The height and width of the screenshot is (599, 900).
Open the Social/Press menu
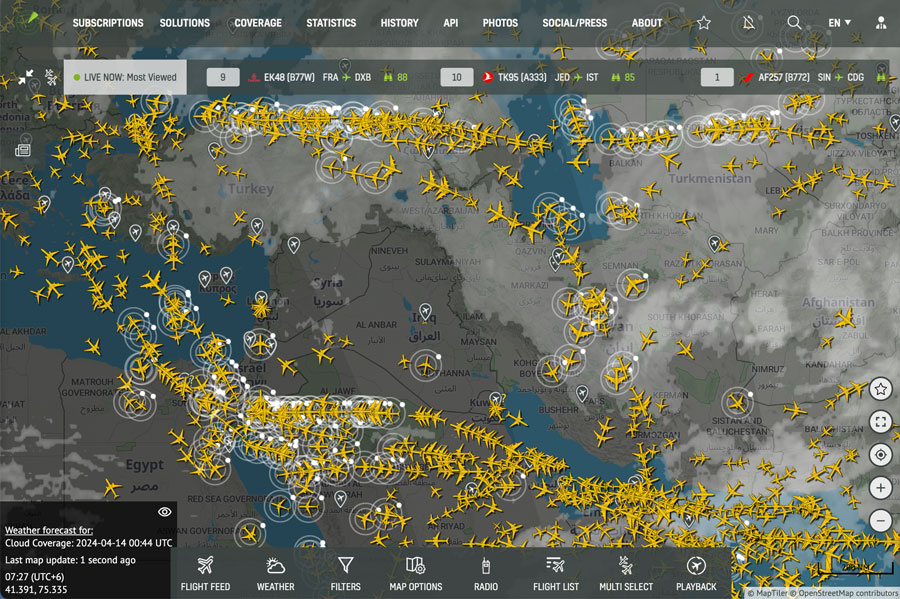pyautogui.click(x=575, y=23)
